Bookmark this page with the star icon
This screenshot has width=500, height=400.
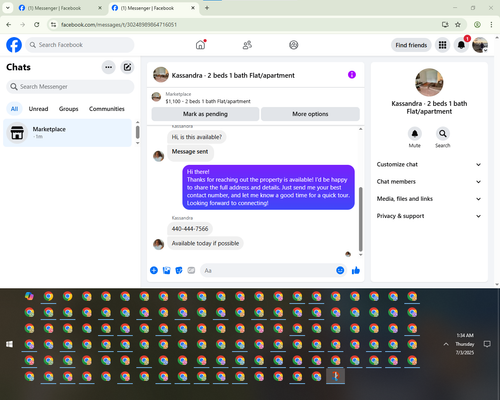pyautogui.click(x=458, y=24)
